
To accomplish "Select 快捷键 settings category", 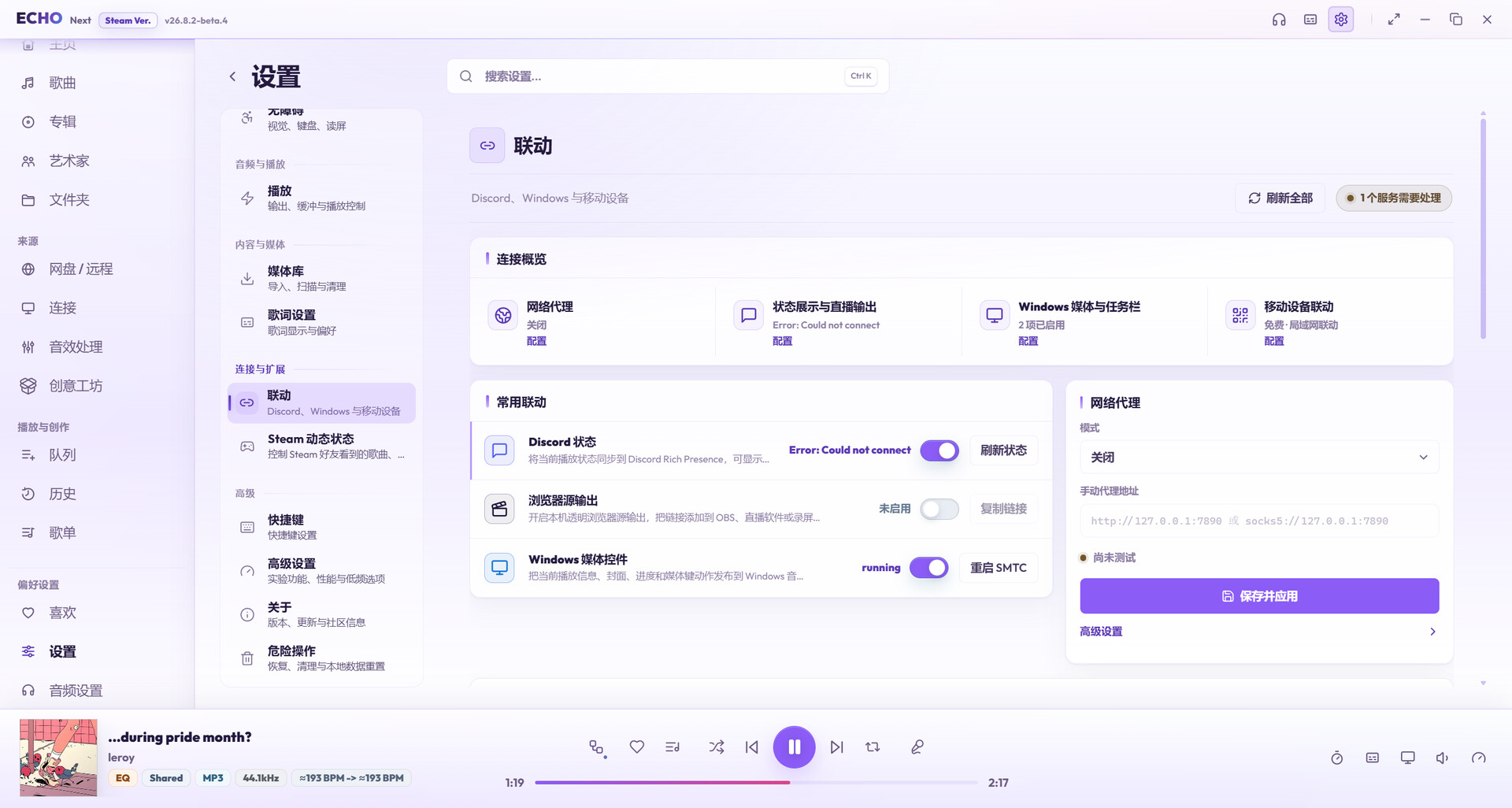I will pos(321,527).
